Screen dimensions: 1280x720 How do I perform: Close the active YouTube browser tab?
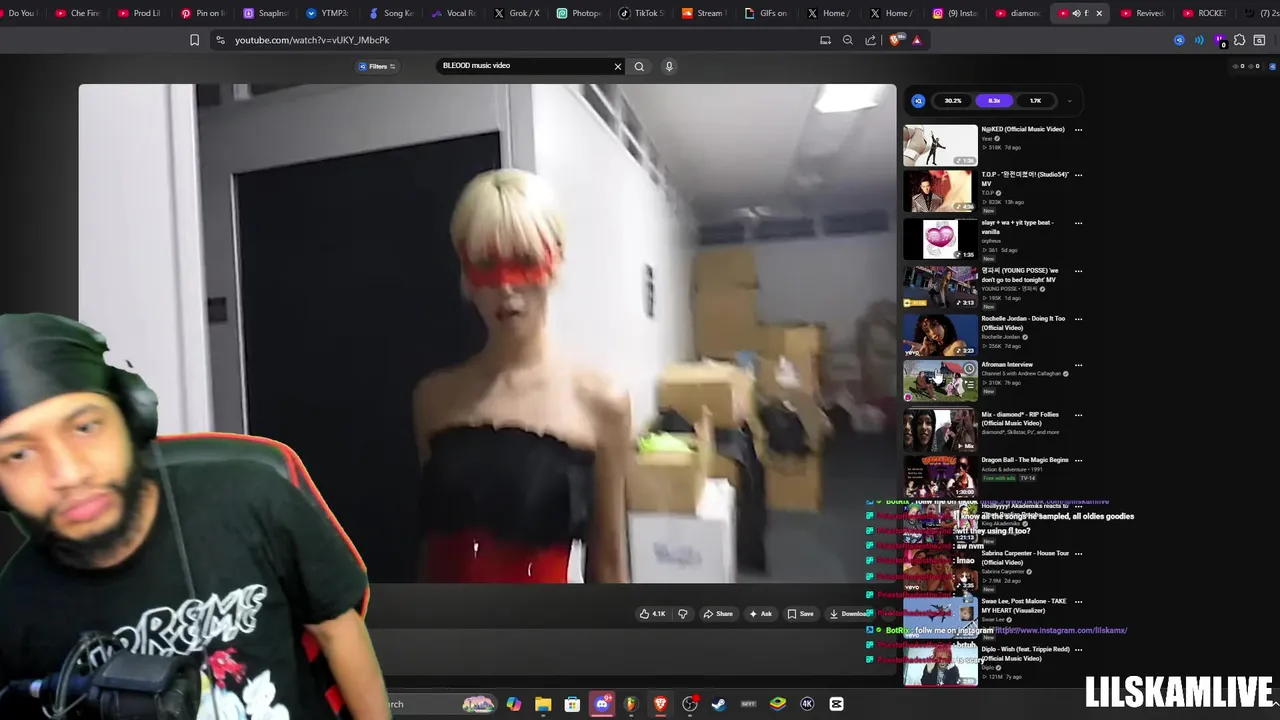coord(1099,13)
